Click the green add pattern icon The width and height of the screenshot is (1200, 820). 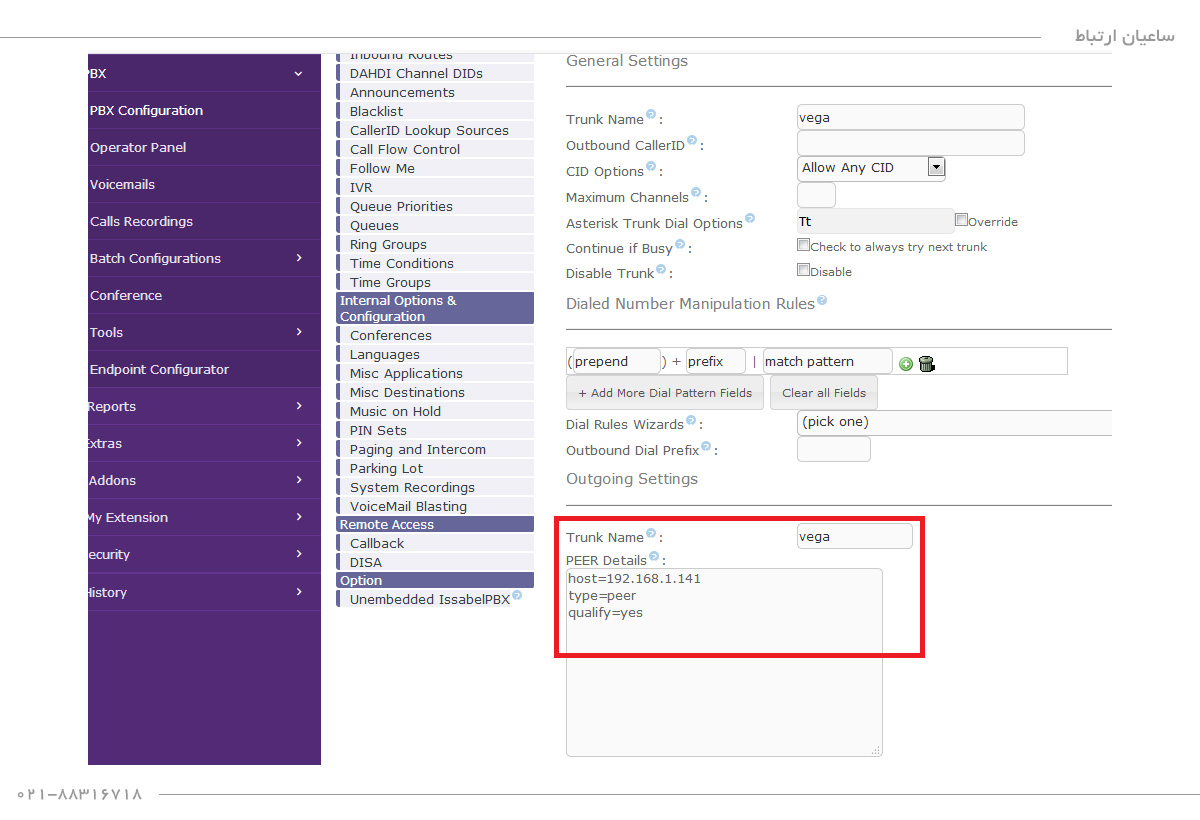coord(906,364)
